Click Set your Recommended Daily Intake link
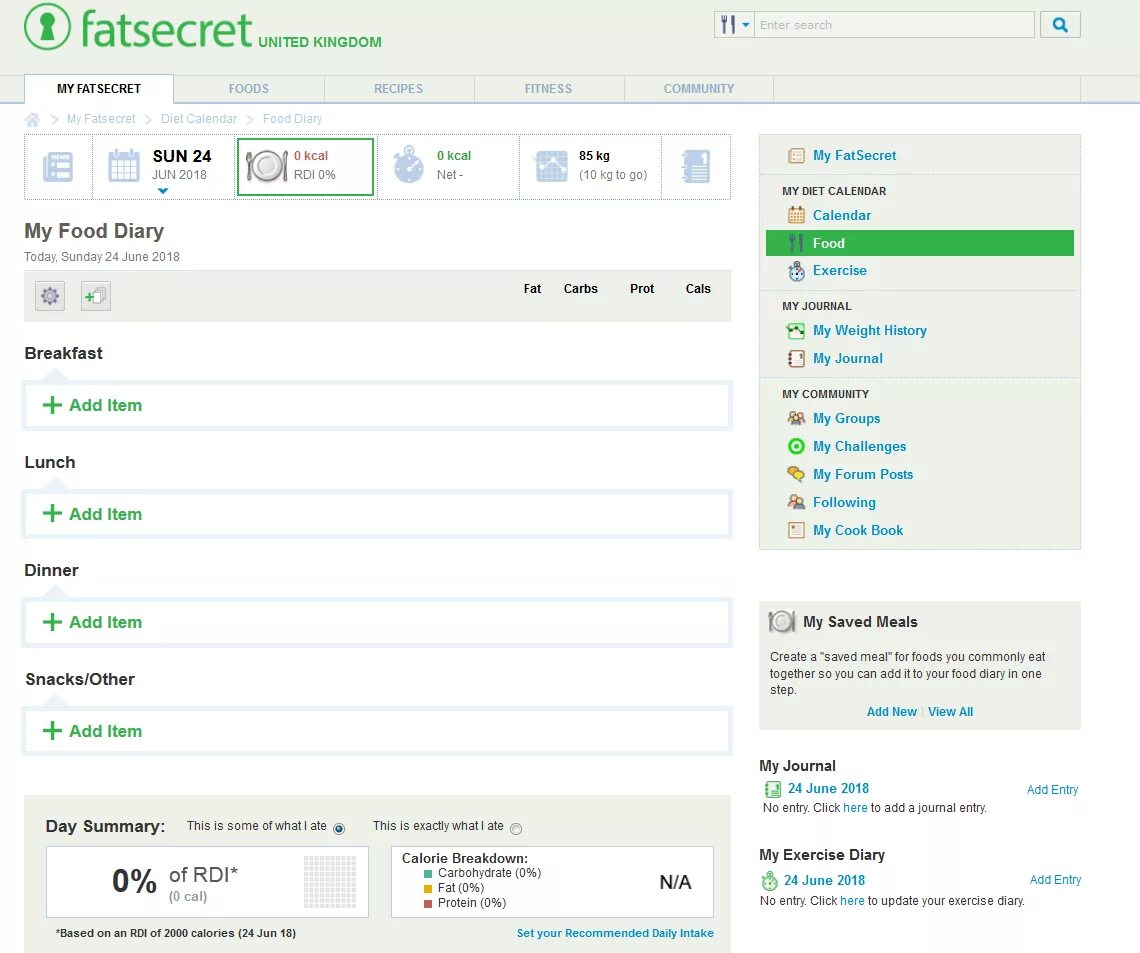The height and width of the screenshot is (953, 1140). (615, 933)
